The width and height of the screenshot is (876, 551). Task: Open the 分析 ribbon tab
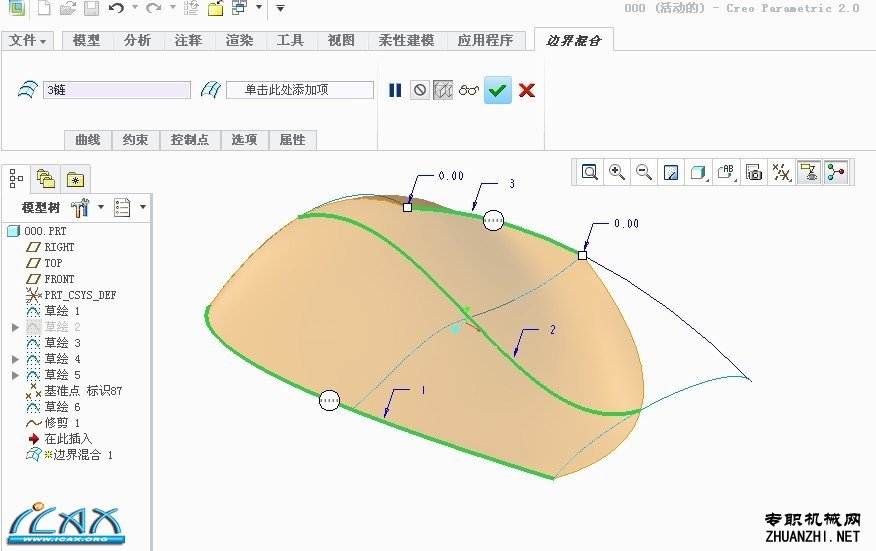pyautogui.click(x=137, y=41)
